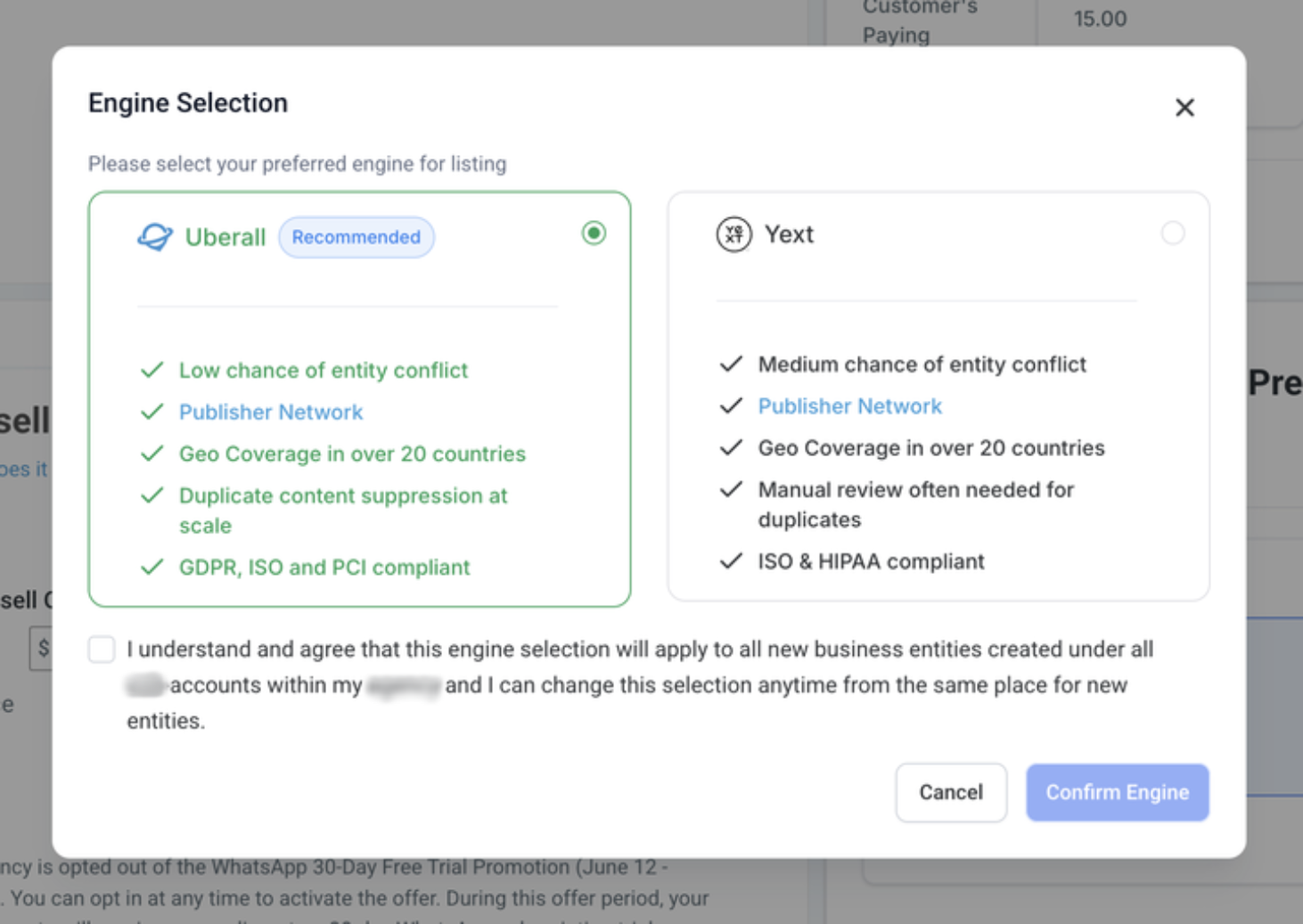Click 'Duplicate content suppression at scale' text
The height and width of the screenshot is (924, 1303).
tap(343, 511)
